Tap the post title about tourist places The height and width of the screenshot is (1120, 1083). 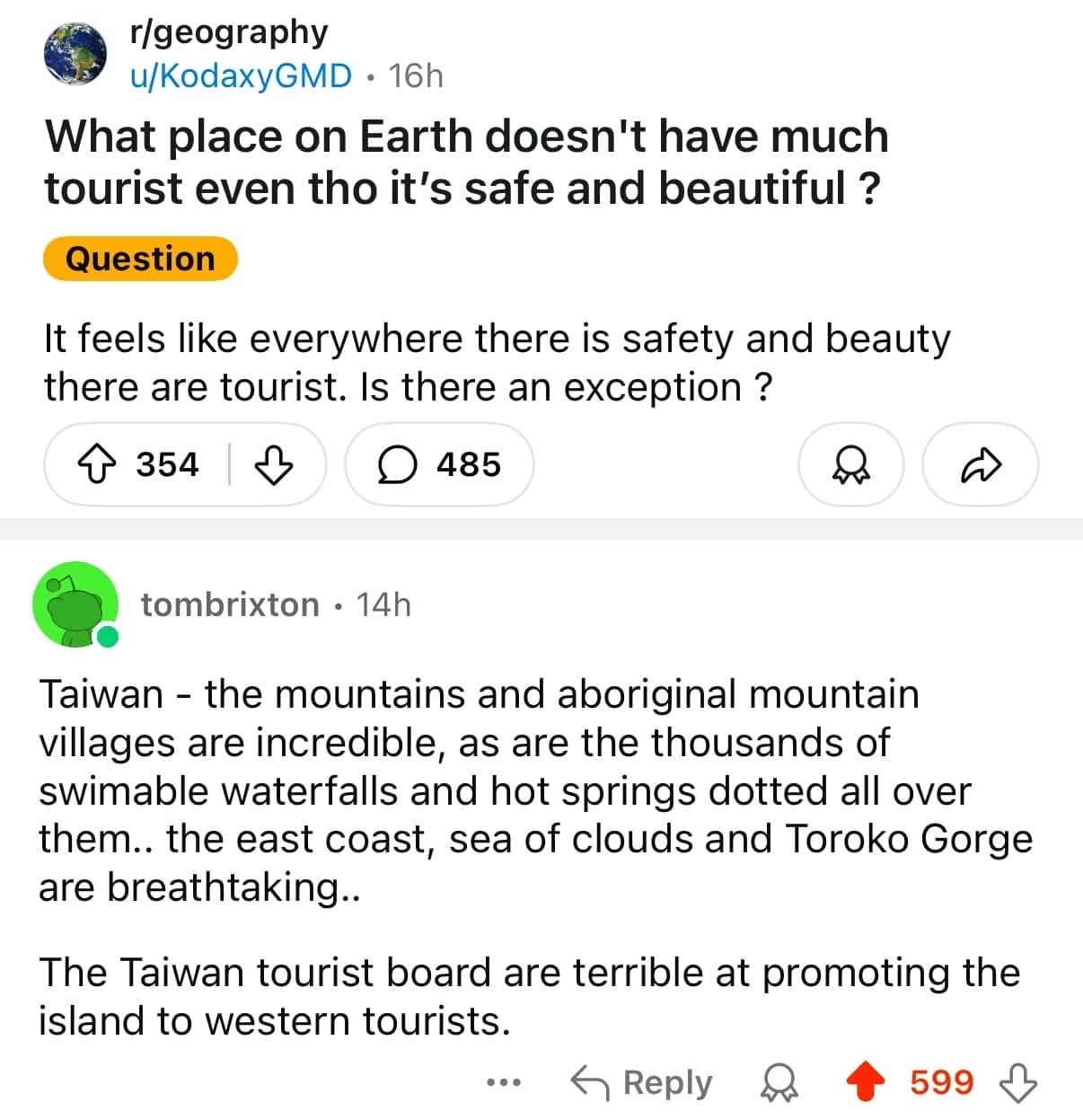click(467, 163)
